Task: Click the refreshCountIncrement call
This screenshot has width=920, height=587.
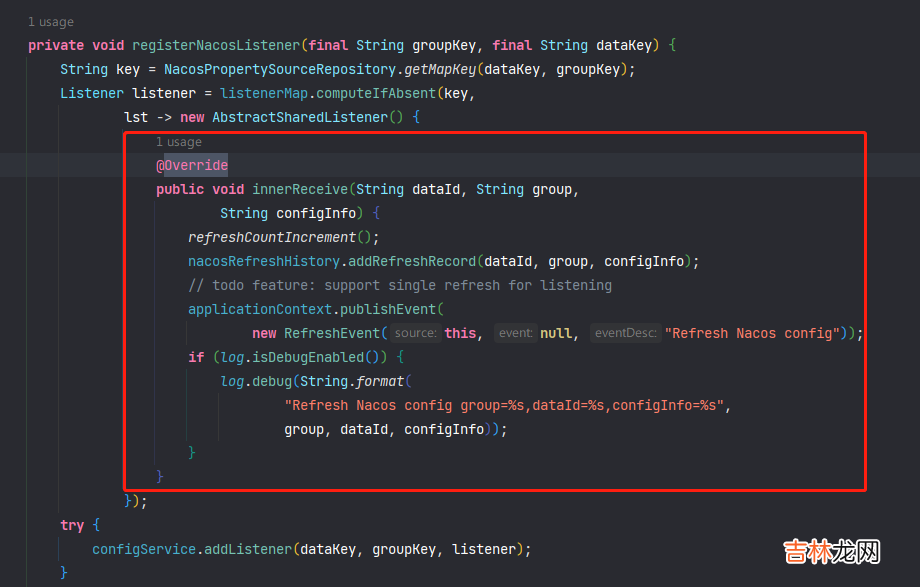Action: click(x=272, y=237)
